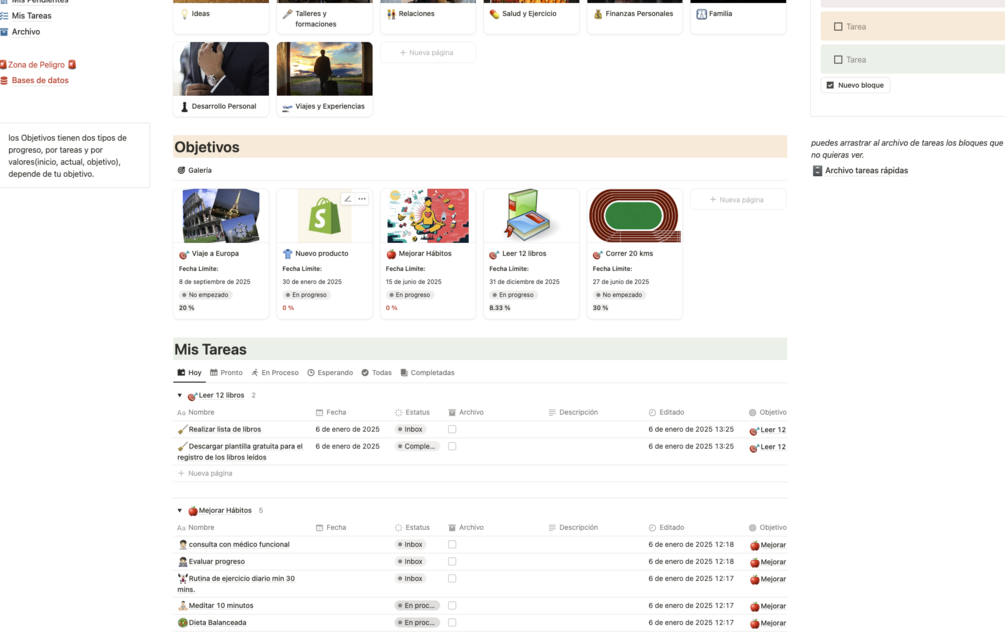
Task: Click the Archivo tareas rápidas notebook icon
Action: click(817, 171)
